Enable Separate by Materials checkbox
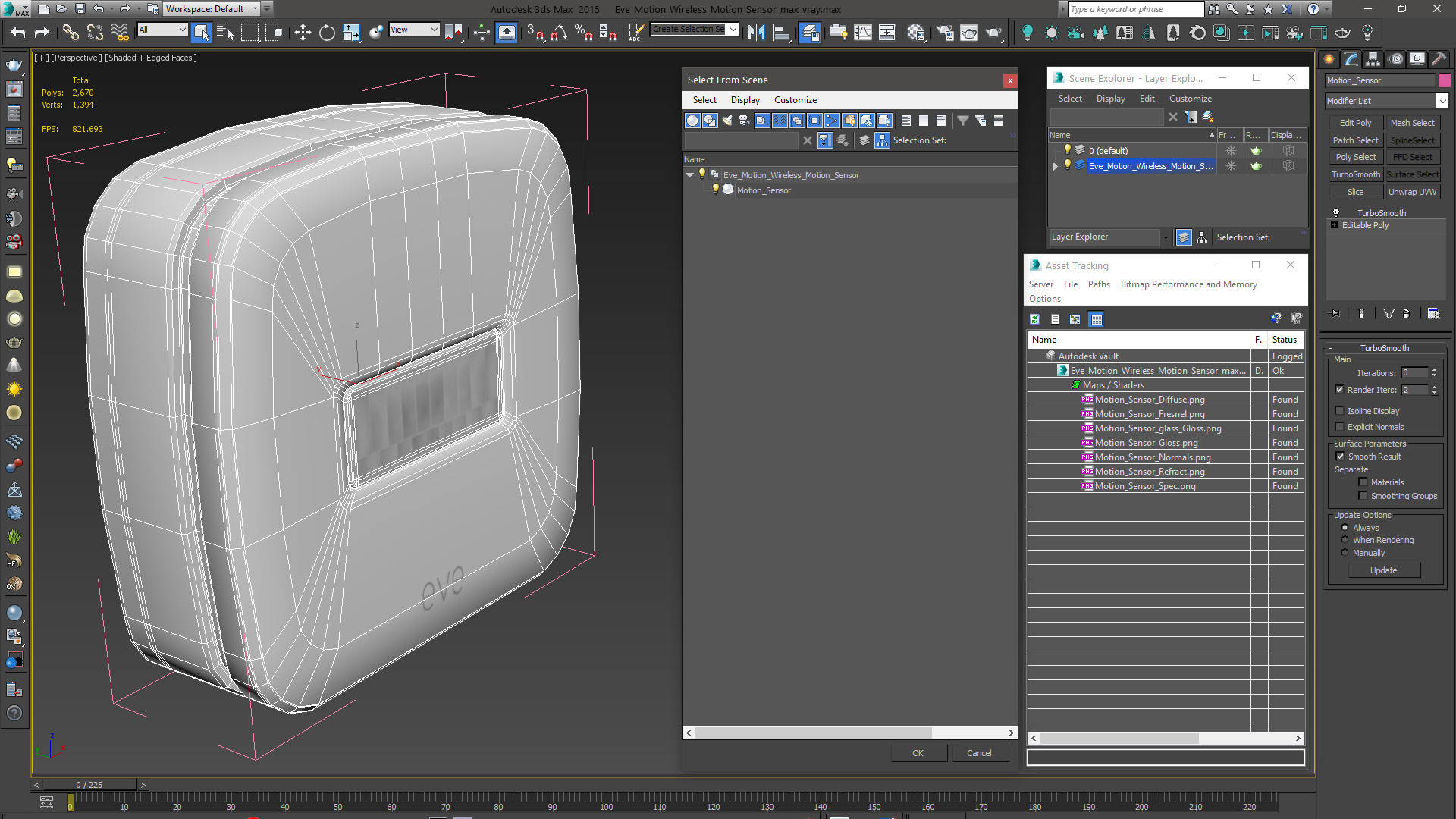 [1363, 482]
